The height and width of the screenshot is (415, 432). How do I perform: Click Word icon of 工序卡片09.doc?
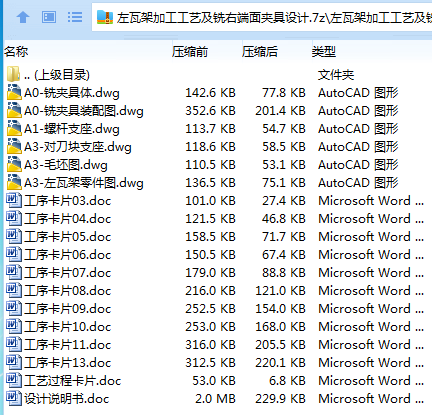[x=14, y=308]
